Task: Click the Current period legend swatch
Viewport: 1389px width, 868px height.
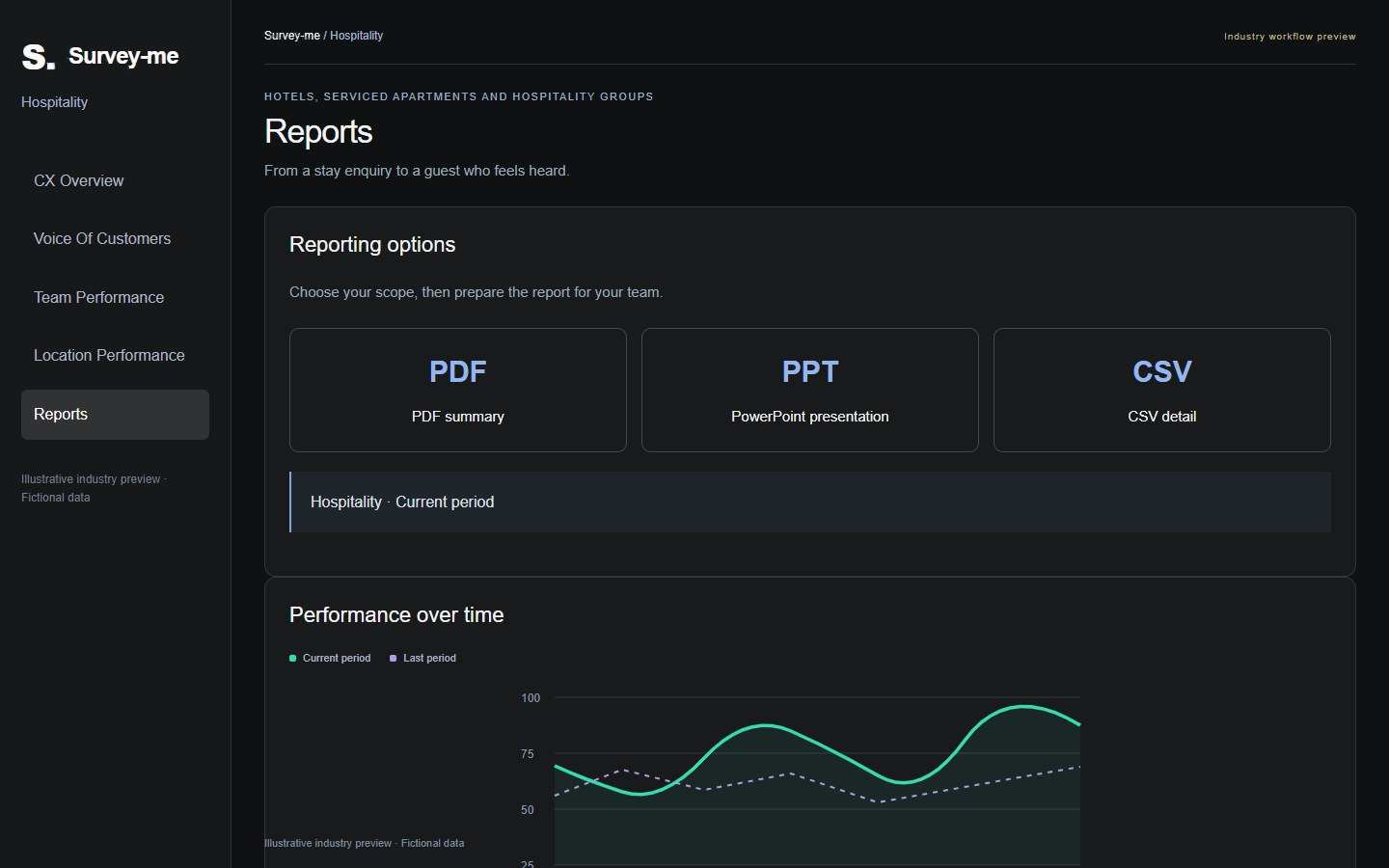Action: point(292,659)
